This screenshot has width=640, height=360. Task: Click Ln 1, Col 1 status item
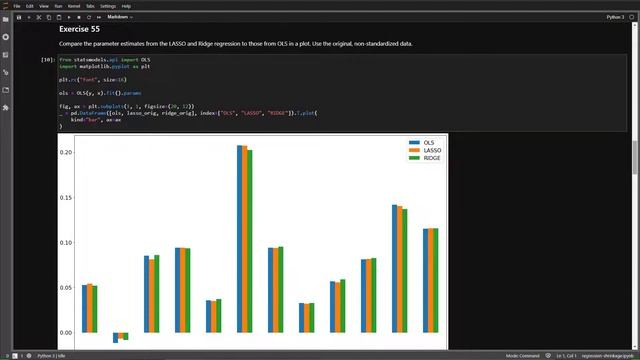(567, 356)
